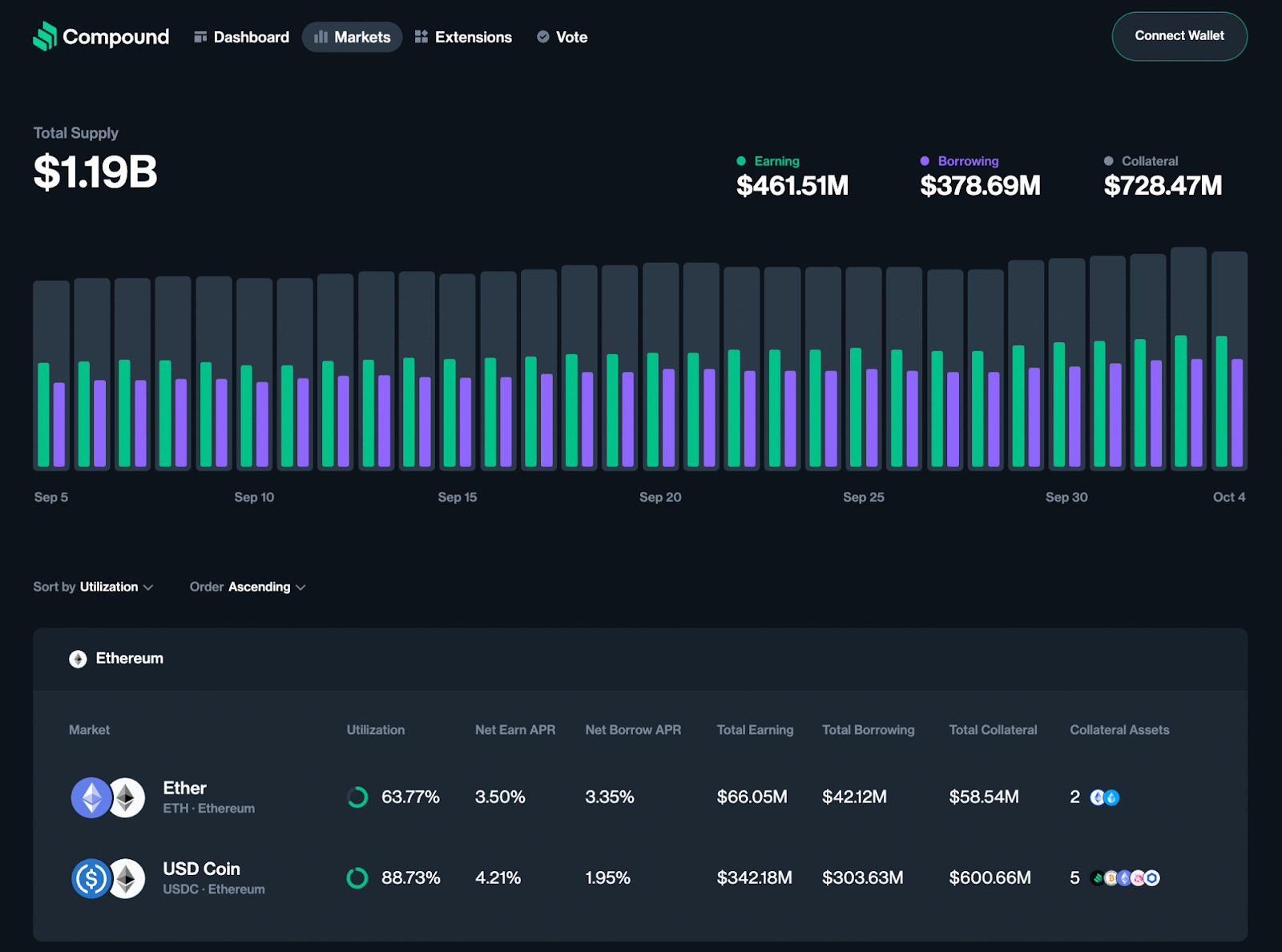Click USD Coin Total Collateral $600.66M
The image size is (1282, 952).
(x=990, y=878)
